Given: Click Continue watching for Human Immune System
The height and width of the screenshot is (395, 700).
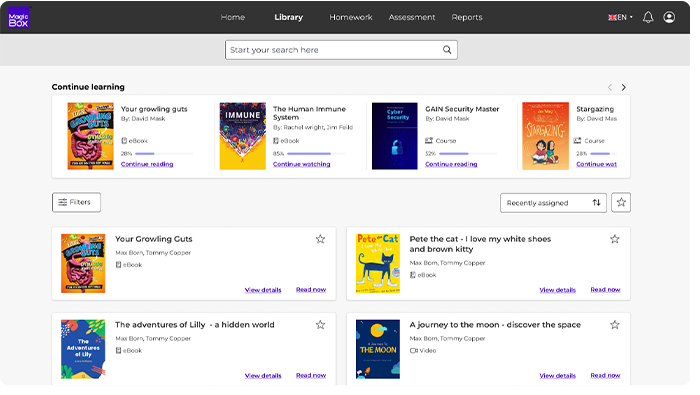Looking at the screenshot, I should 302,164.
